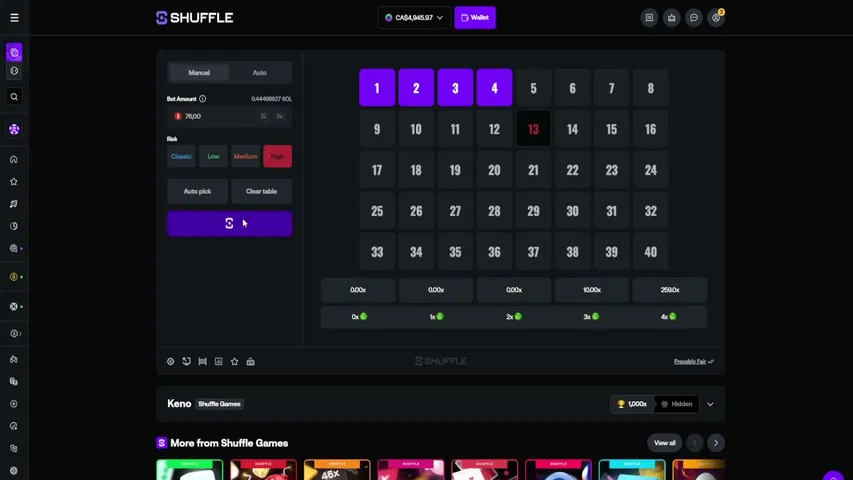Image resolution: width=853 pixels, height=480 pixels.
Task: Click the purple chip icon in the sidebar
Action: pyautogui.click(x=14, y=130)
